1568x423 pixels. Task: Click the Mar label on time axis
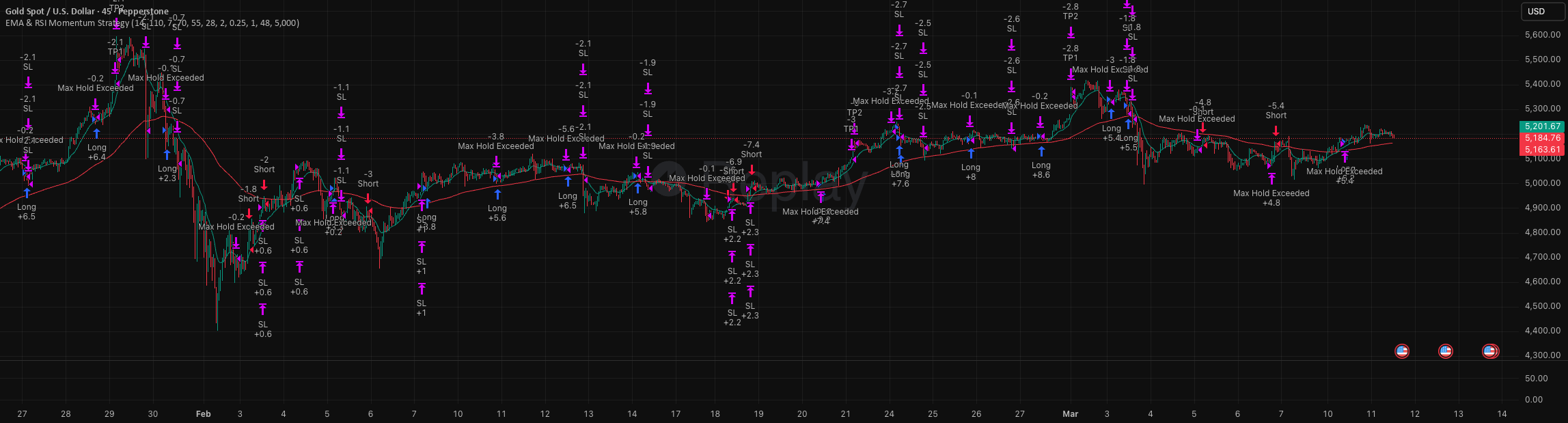tap(1070, 414)
